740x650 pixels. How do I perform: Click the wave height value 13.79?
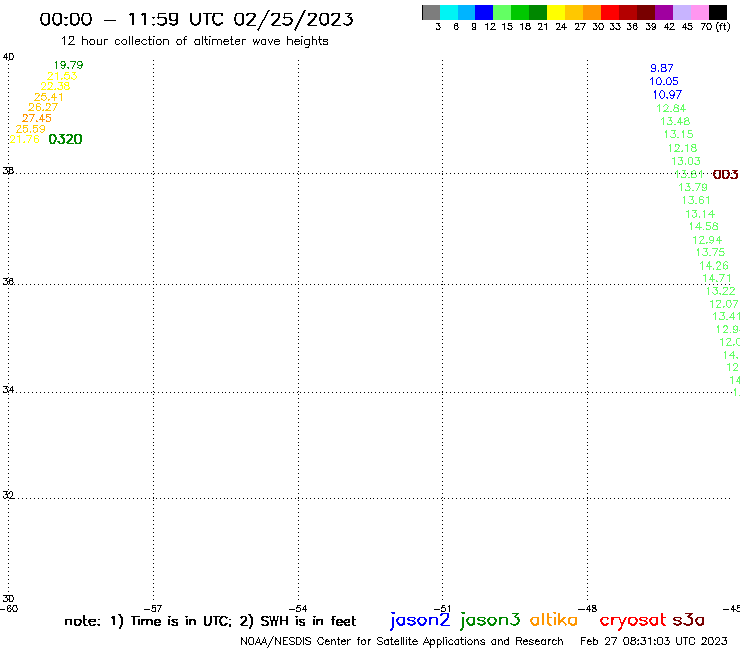[x=693, y=187]
